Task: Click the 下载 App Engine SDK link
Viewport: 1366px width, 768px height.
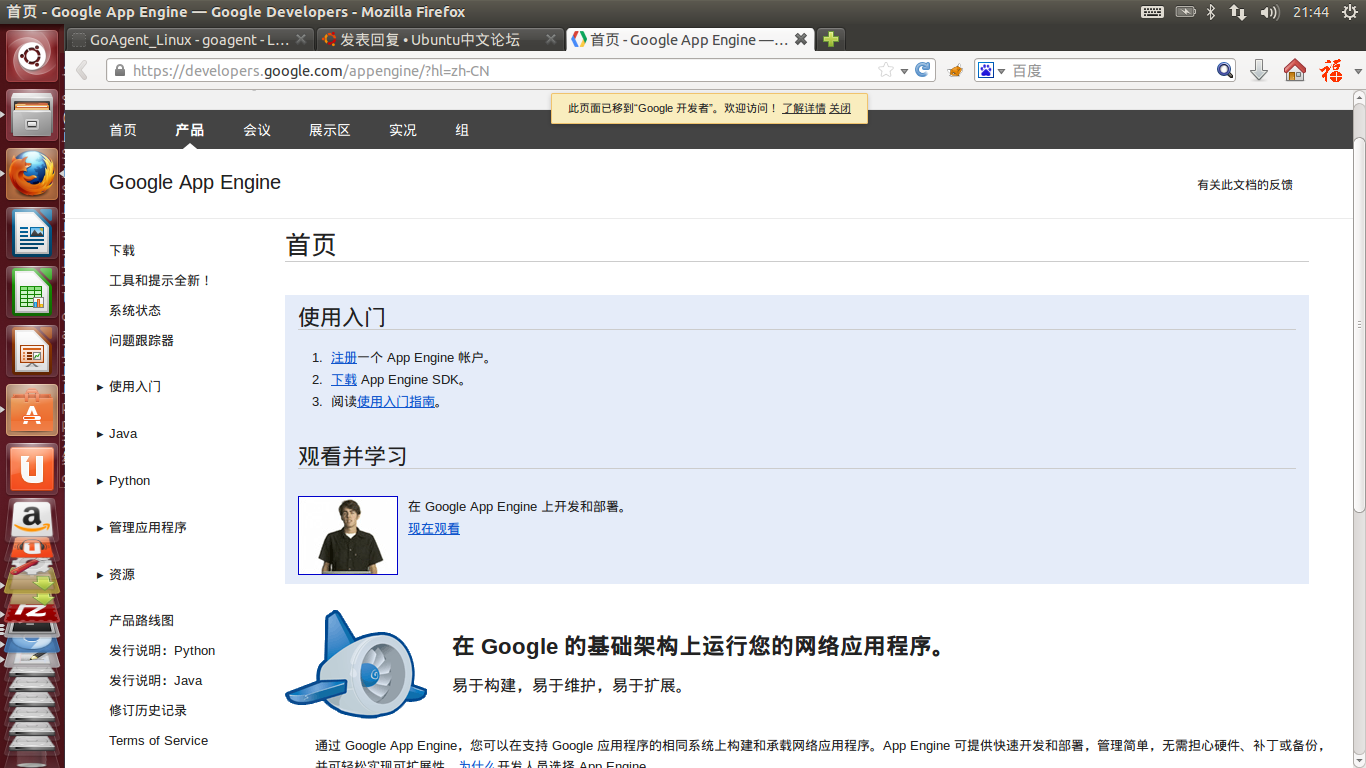Action: [344, 380]
